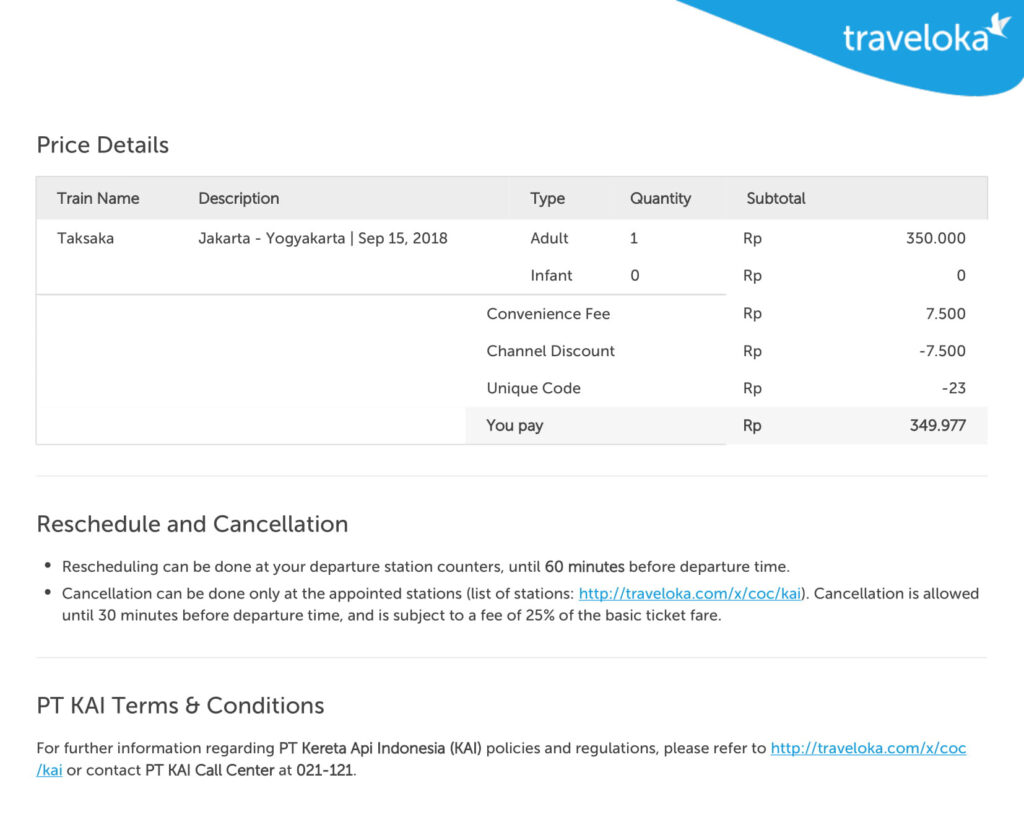Click the PT KAI Terms & Conditions heading

[180, 706]
